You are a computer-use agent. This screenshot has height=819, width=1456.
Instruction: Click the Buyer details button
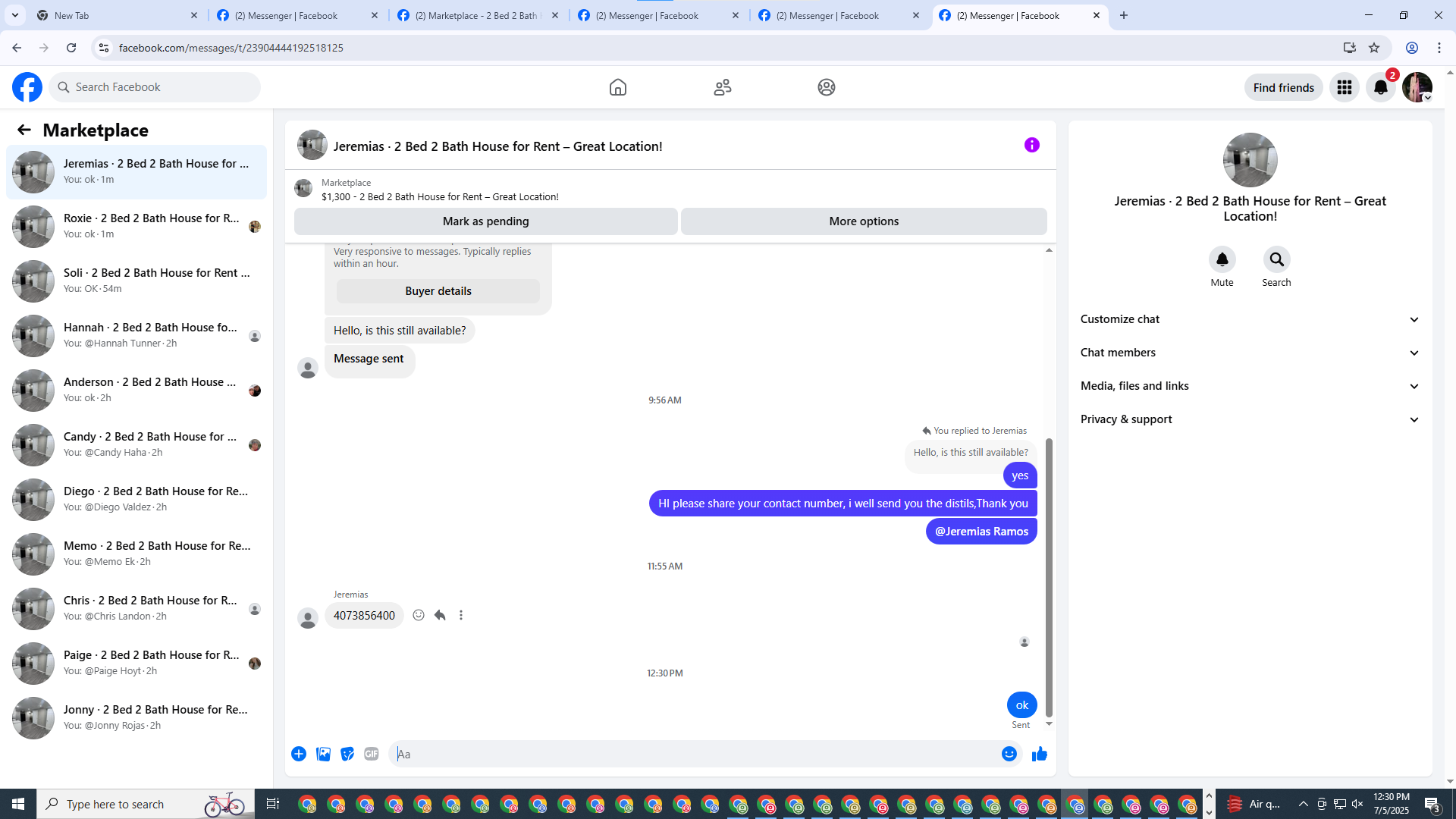(x=438, y=291)
